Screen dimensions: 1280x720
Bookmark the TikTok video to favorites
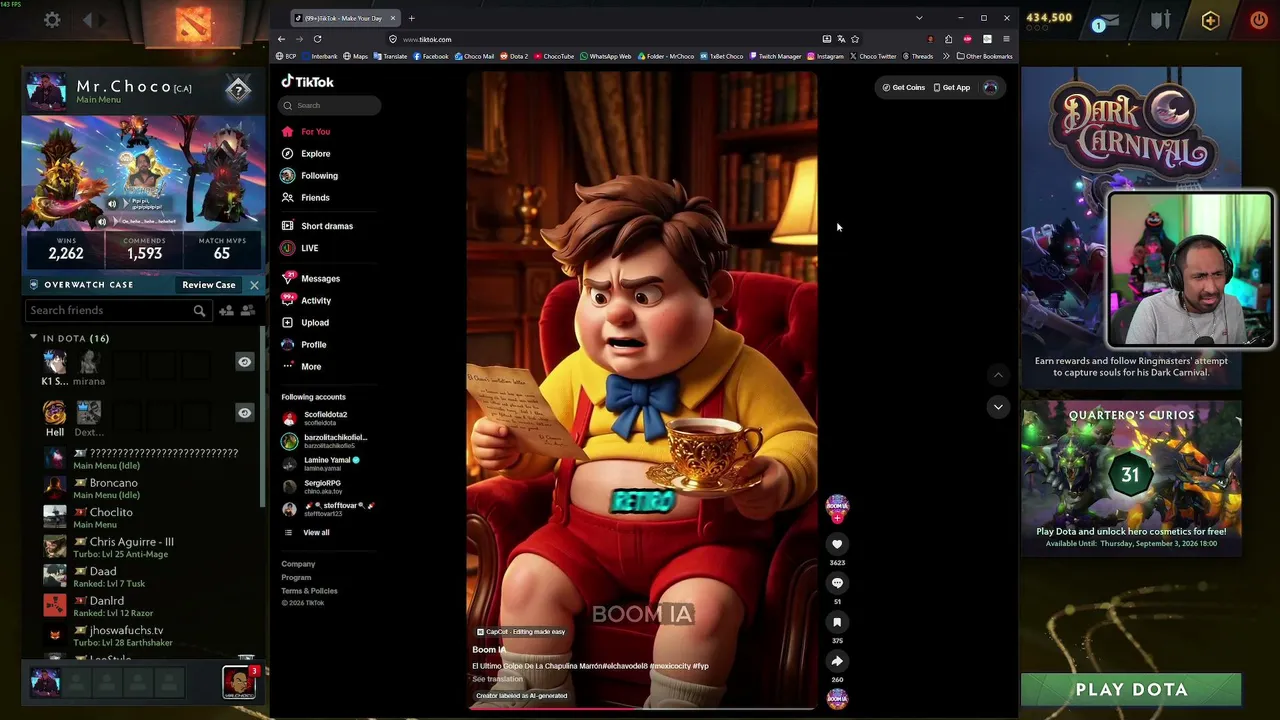tap(837, 622)
